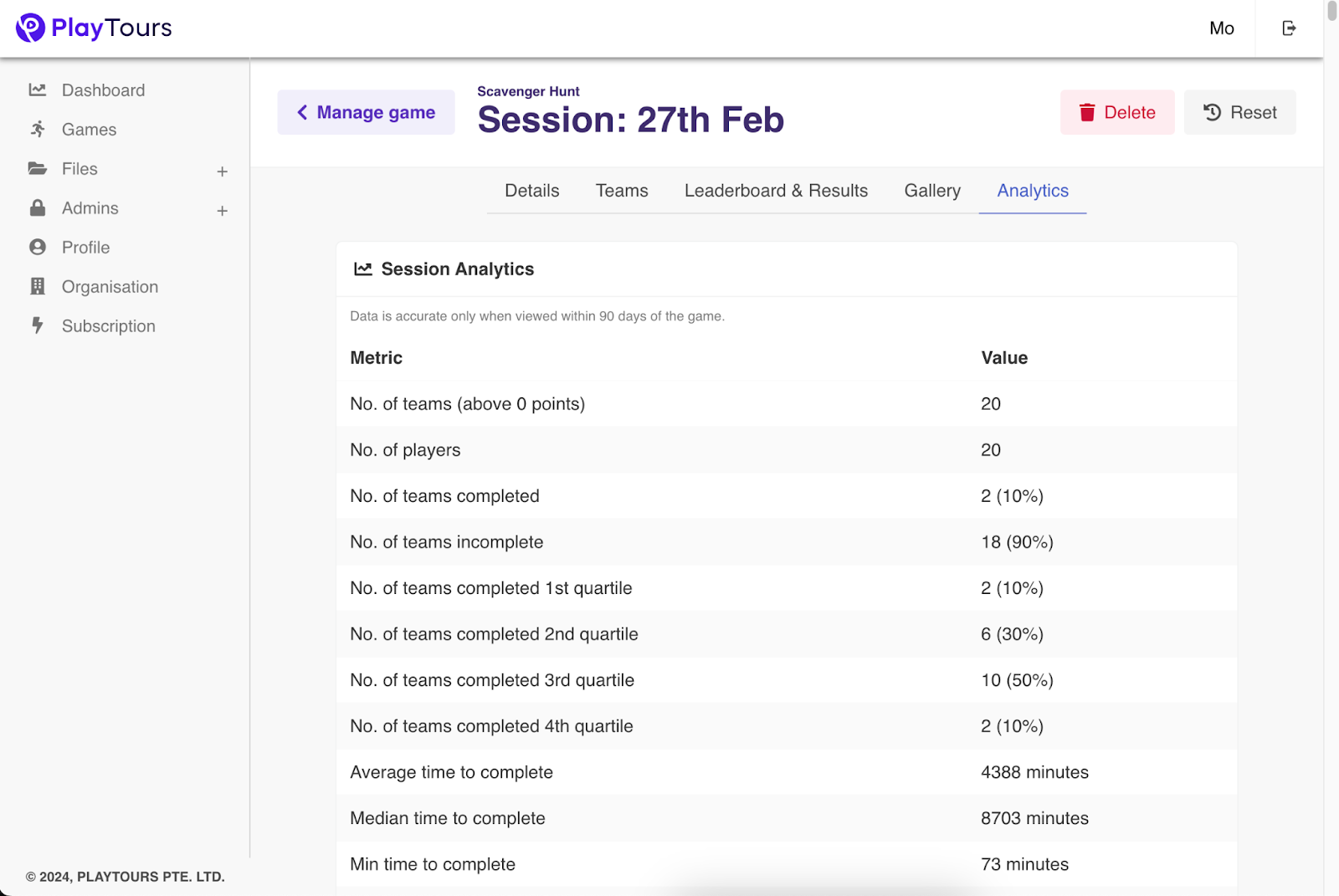
Task: Click '73 minutes' value
Action: click(1024, 864)
